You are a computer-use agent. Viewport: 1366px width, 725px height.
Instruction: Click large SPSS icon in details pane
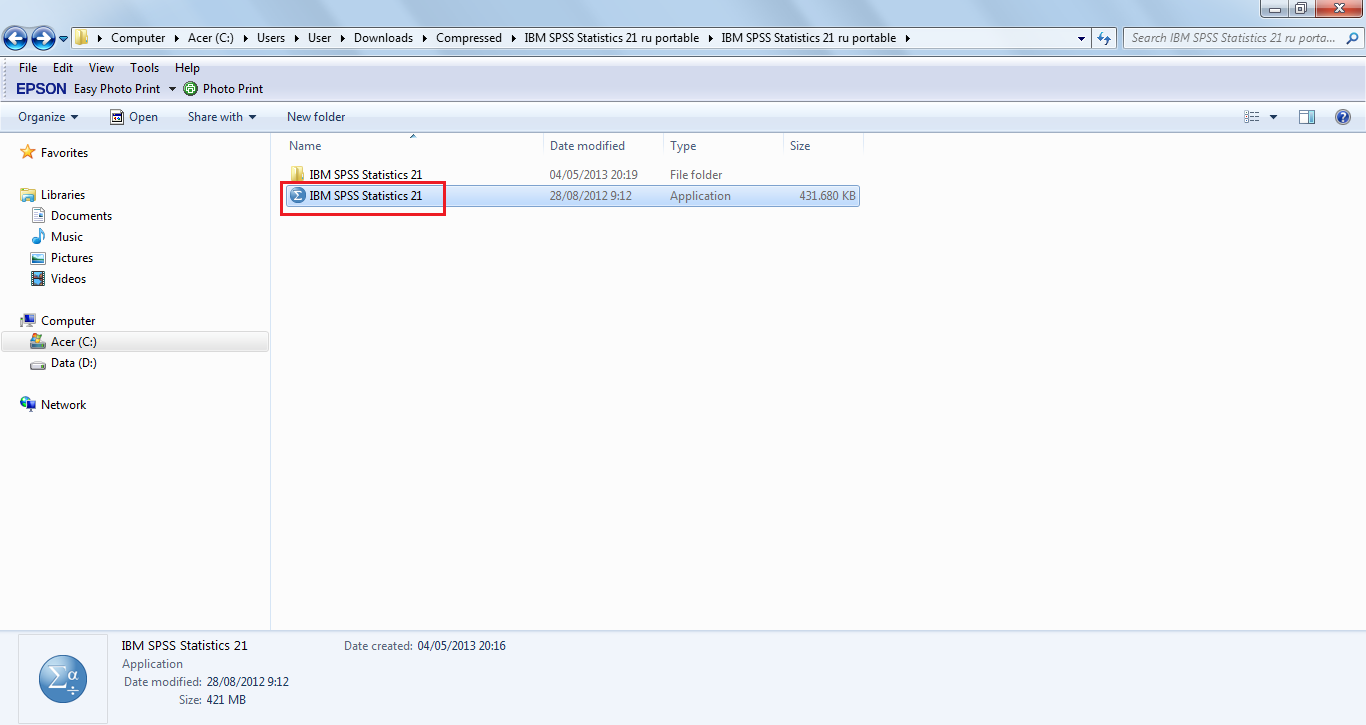pyautogui.click(x=63, y=680)
